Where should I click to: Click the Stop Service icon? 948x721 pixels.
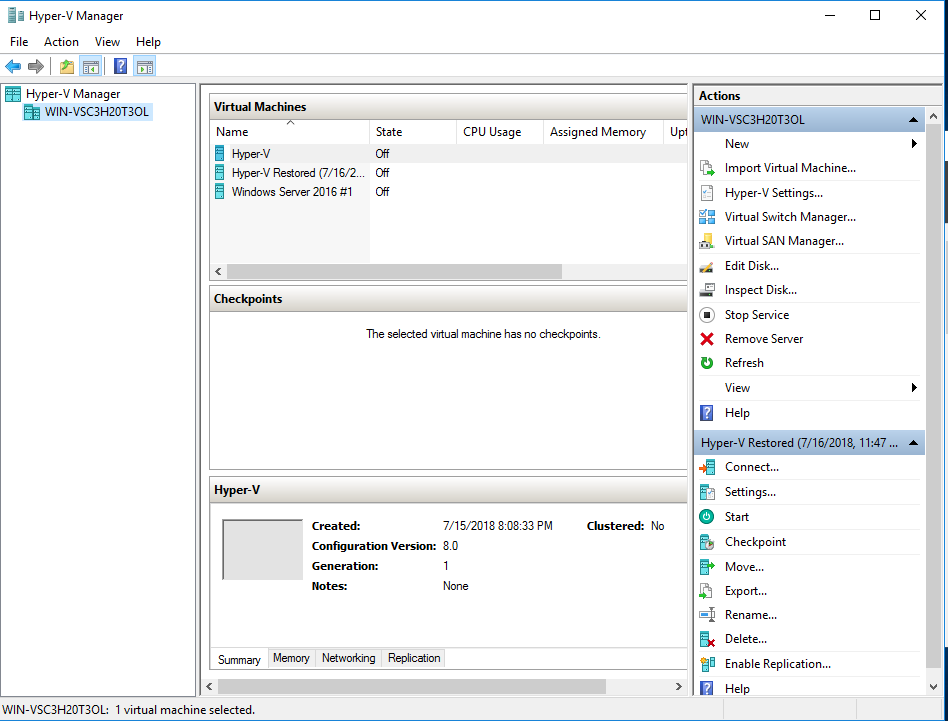(707, 315)
